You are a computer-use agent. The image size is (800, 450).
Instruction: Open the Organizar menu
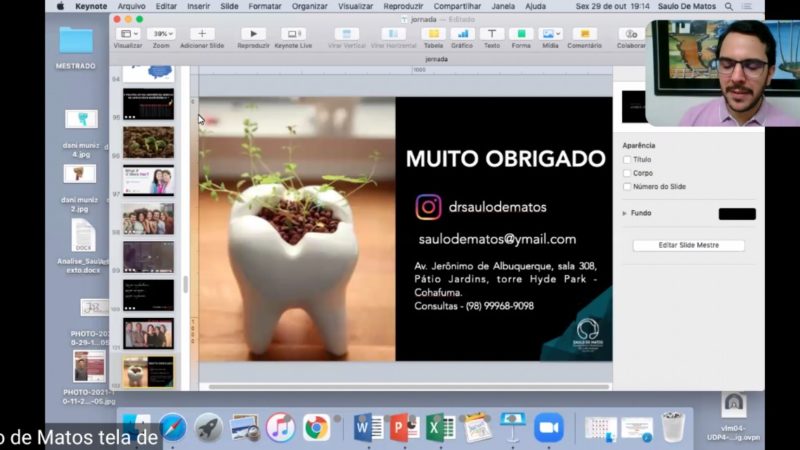coord(310,6)
